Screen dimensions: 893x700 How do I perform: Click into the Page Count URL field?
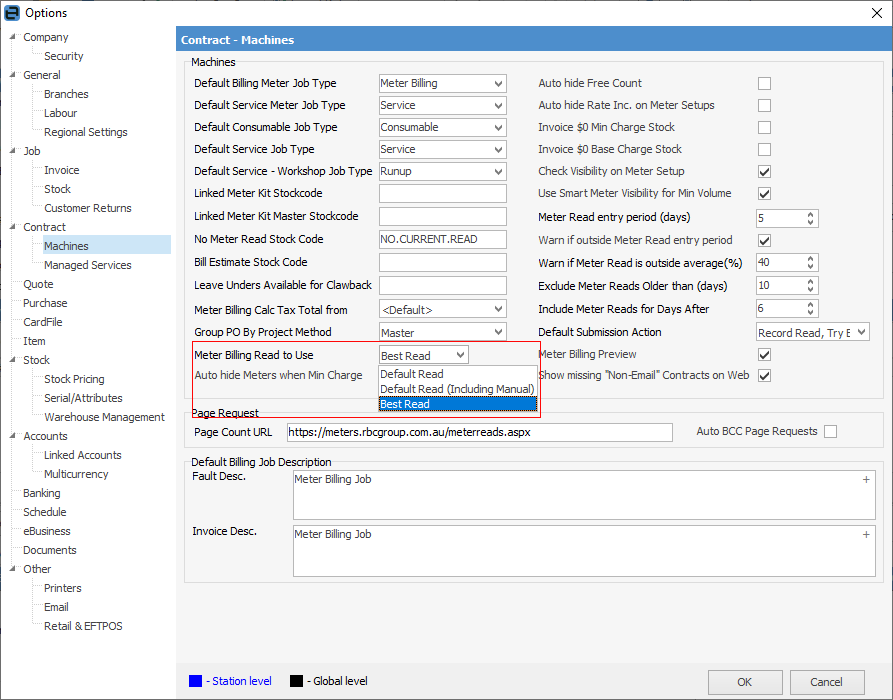479,432
